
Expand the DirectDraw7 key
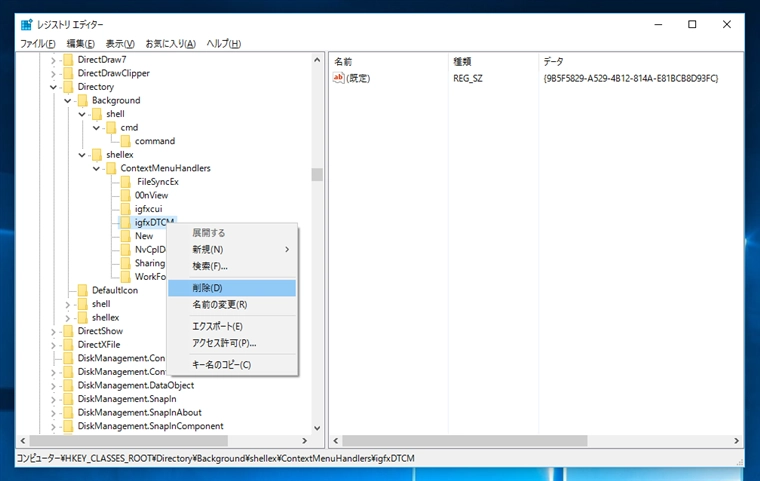click(x=53, y=60)
